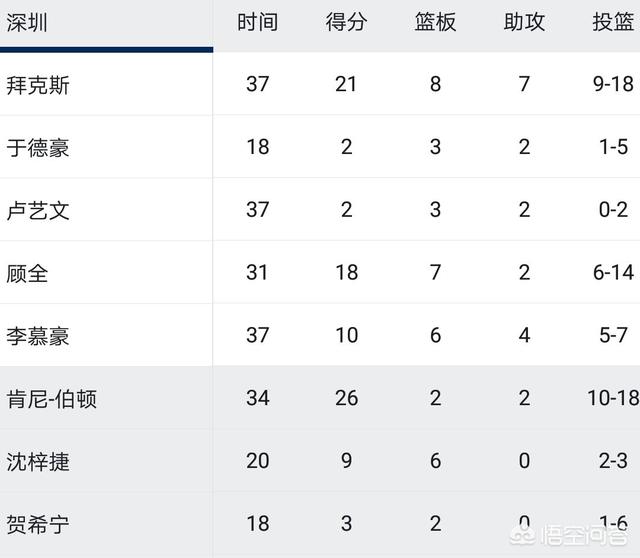Open player 顾全 details
The height and width of the screenshot is (558, 640).
(x=27, y=273)
